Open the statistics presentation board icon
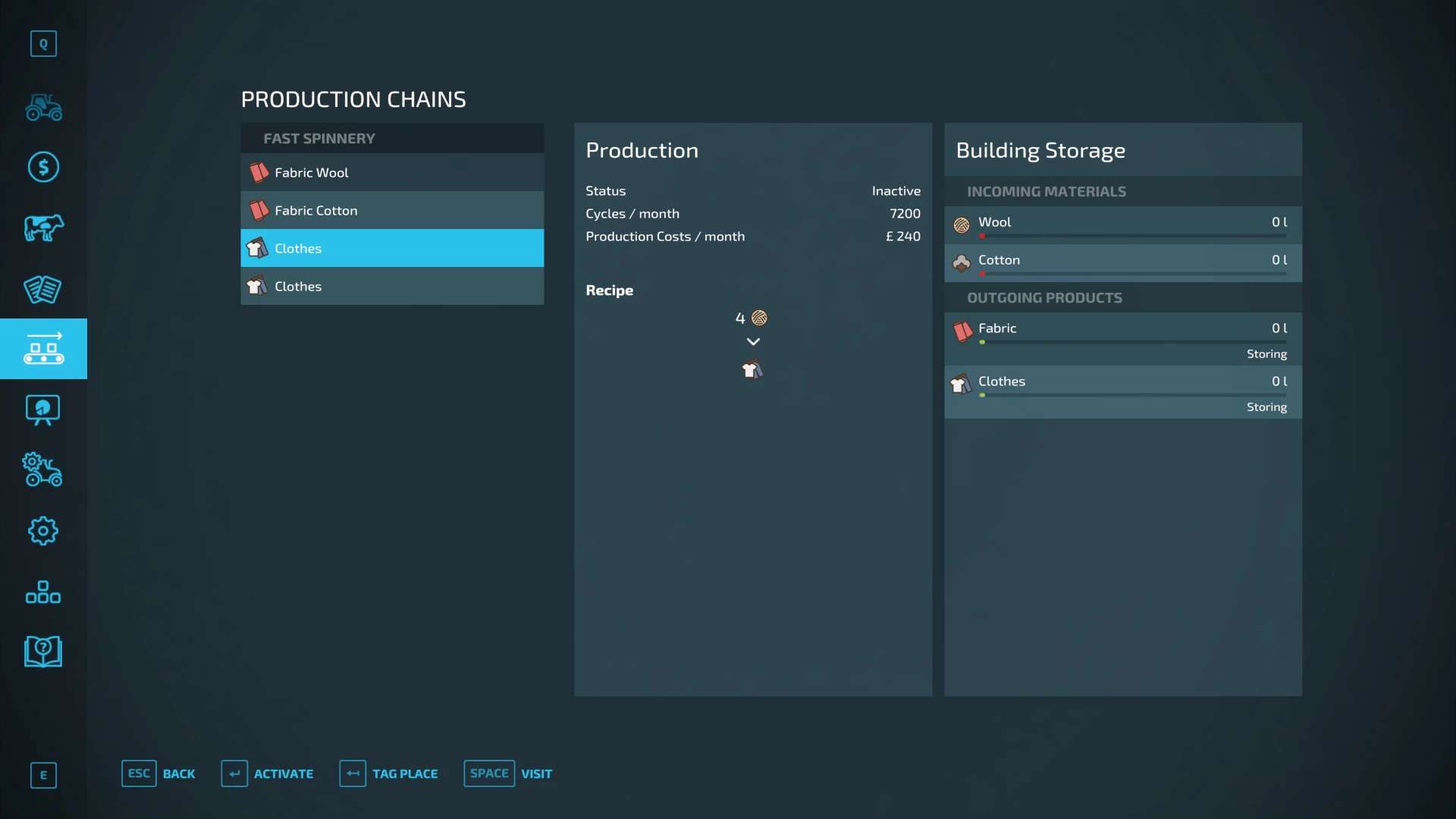Image resolution: width=1456 pixels, height=819 pixels. click(43, 410)
